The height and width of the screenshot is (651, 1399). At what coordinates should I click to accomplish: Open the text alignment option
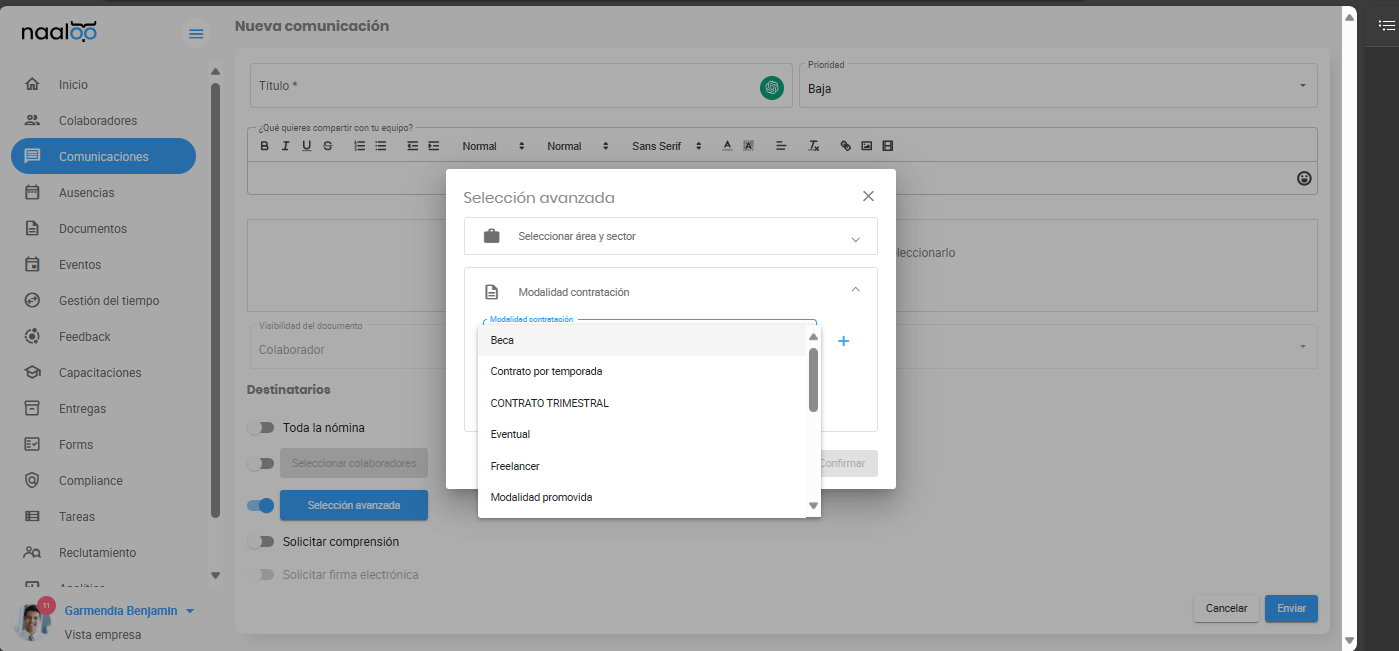point(782,146)
